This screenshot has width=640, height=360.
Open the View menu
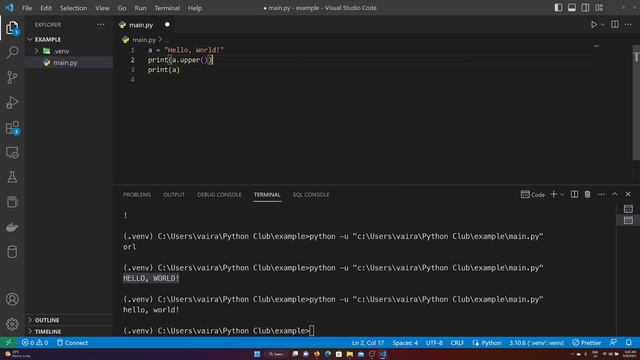(102, 8)
